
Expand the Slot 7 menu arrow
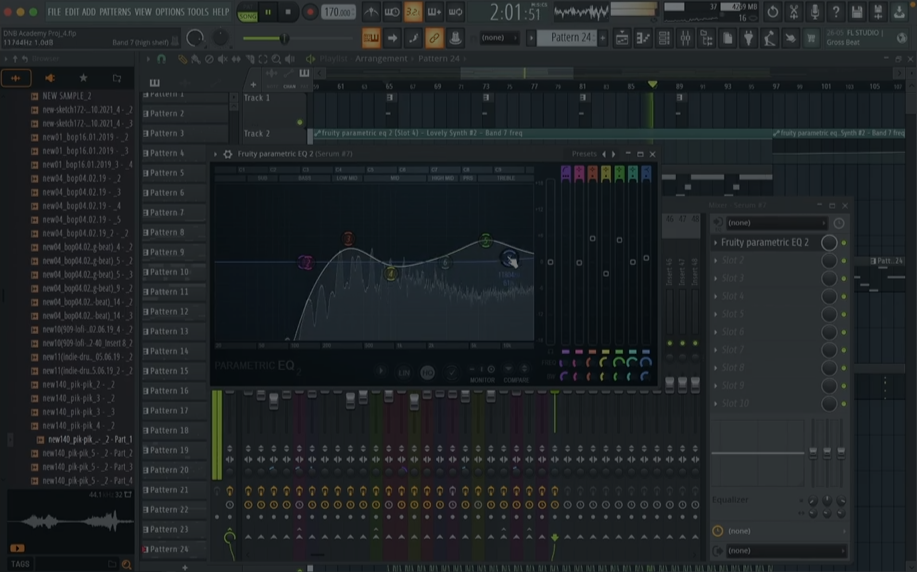[x=715, y=350]
